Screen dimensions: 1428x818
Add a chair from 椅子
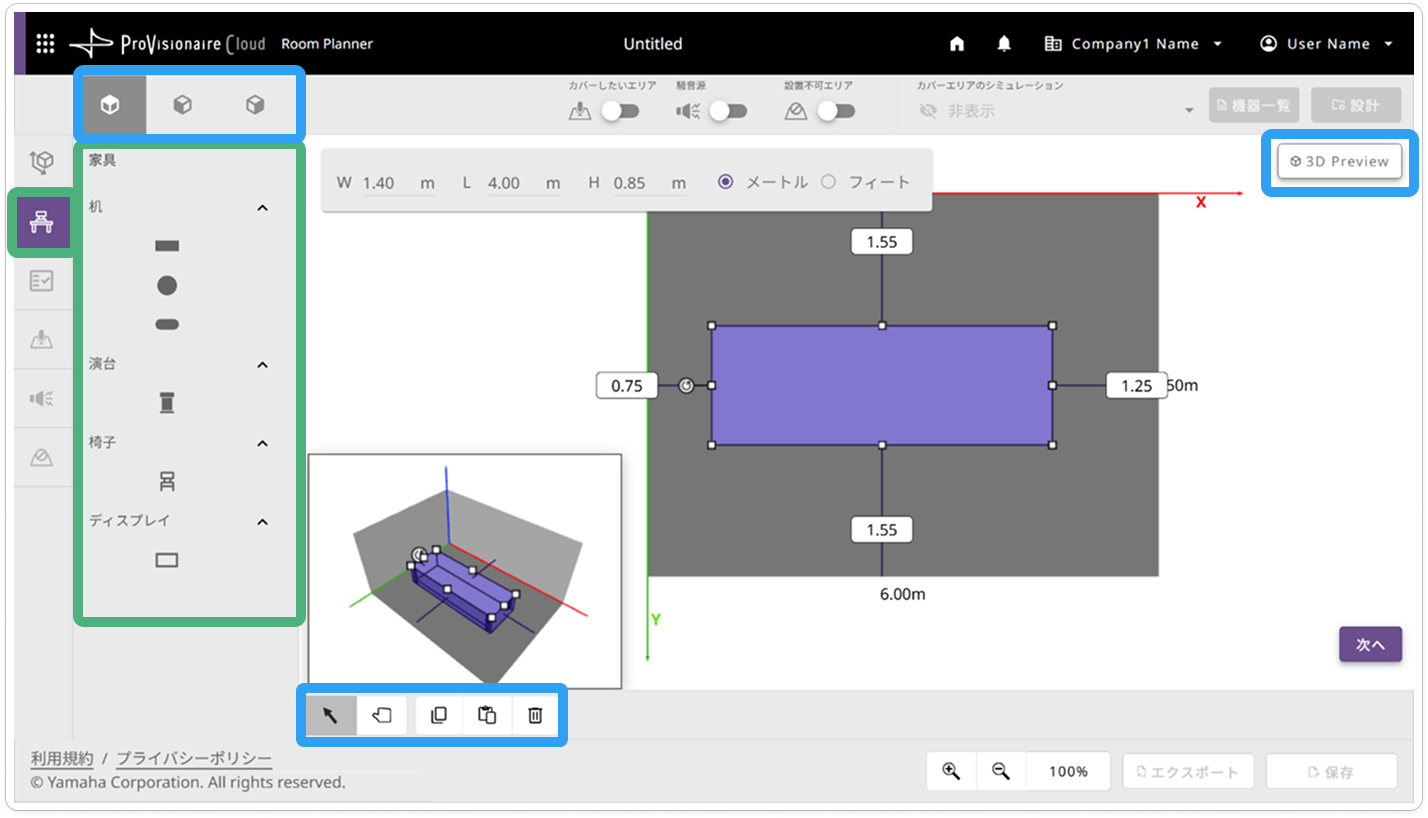click(167, 481)
